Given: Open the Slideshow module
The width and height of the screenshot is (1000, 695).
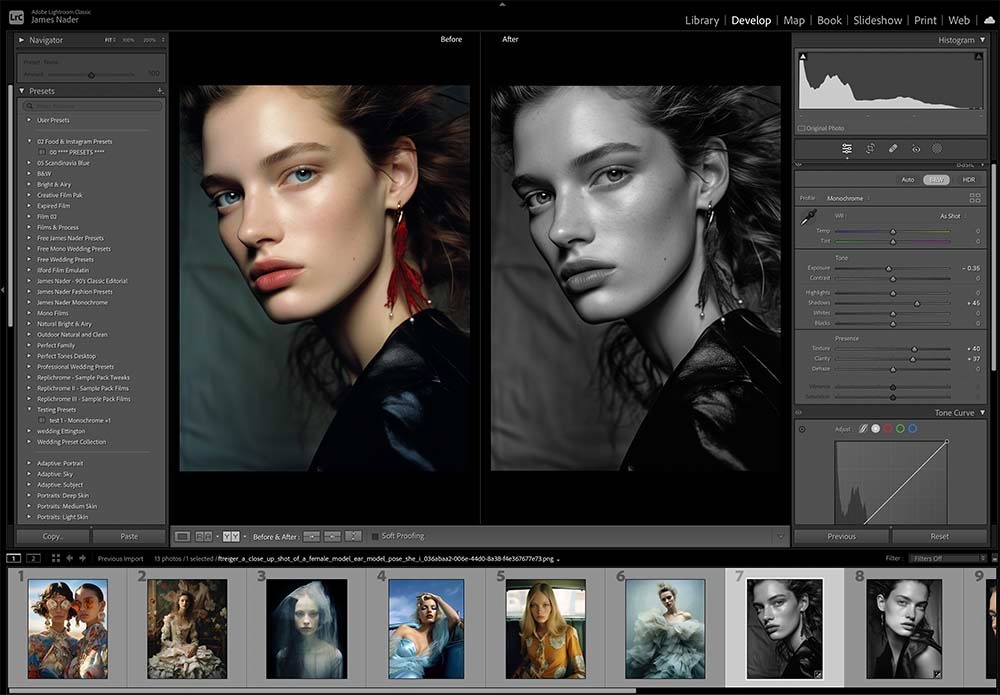Looking at the screenshot, I should coord(877,20).
